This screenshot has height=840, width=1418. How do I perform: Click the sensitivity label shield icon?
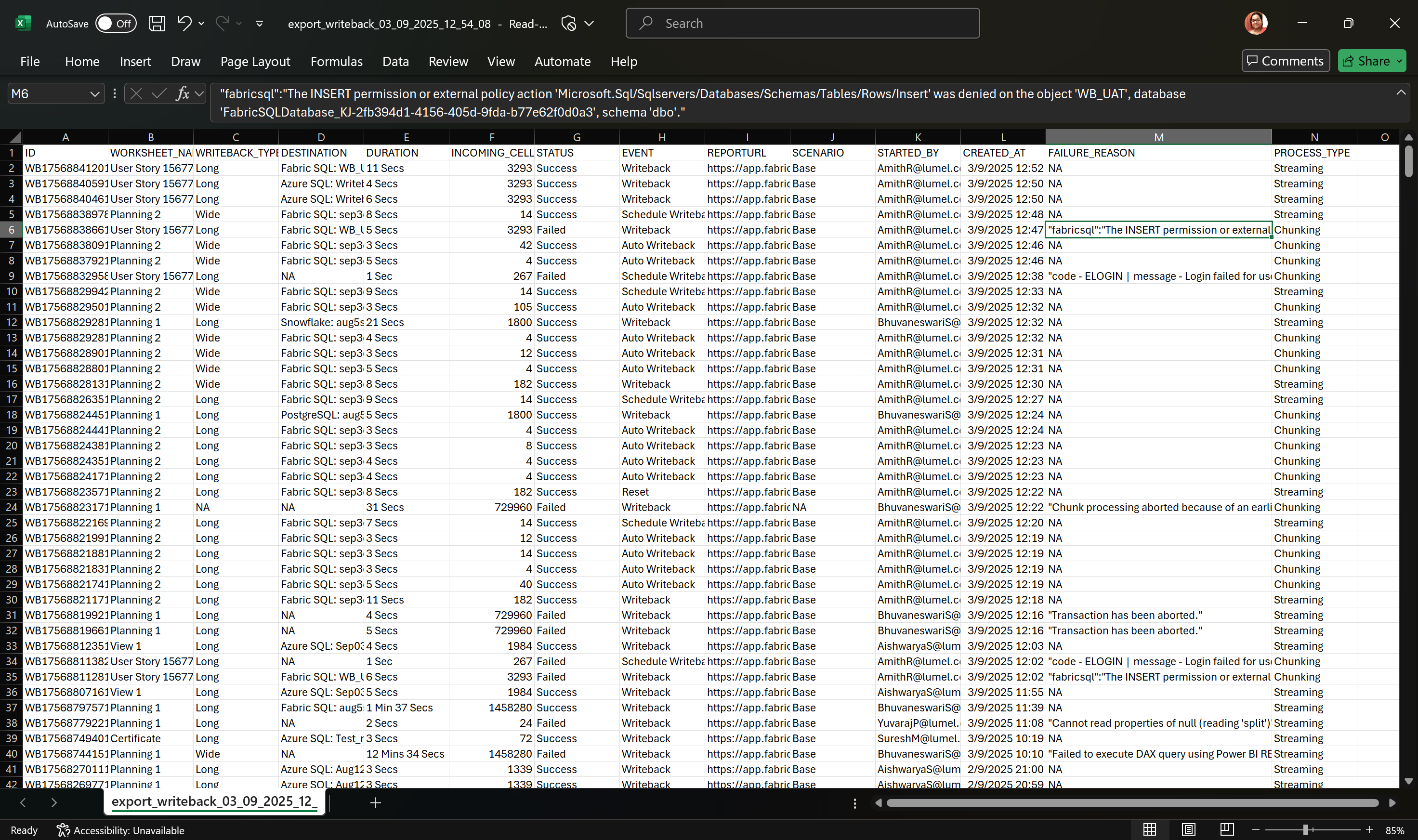[x=568, y=23]
